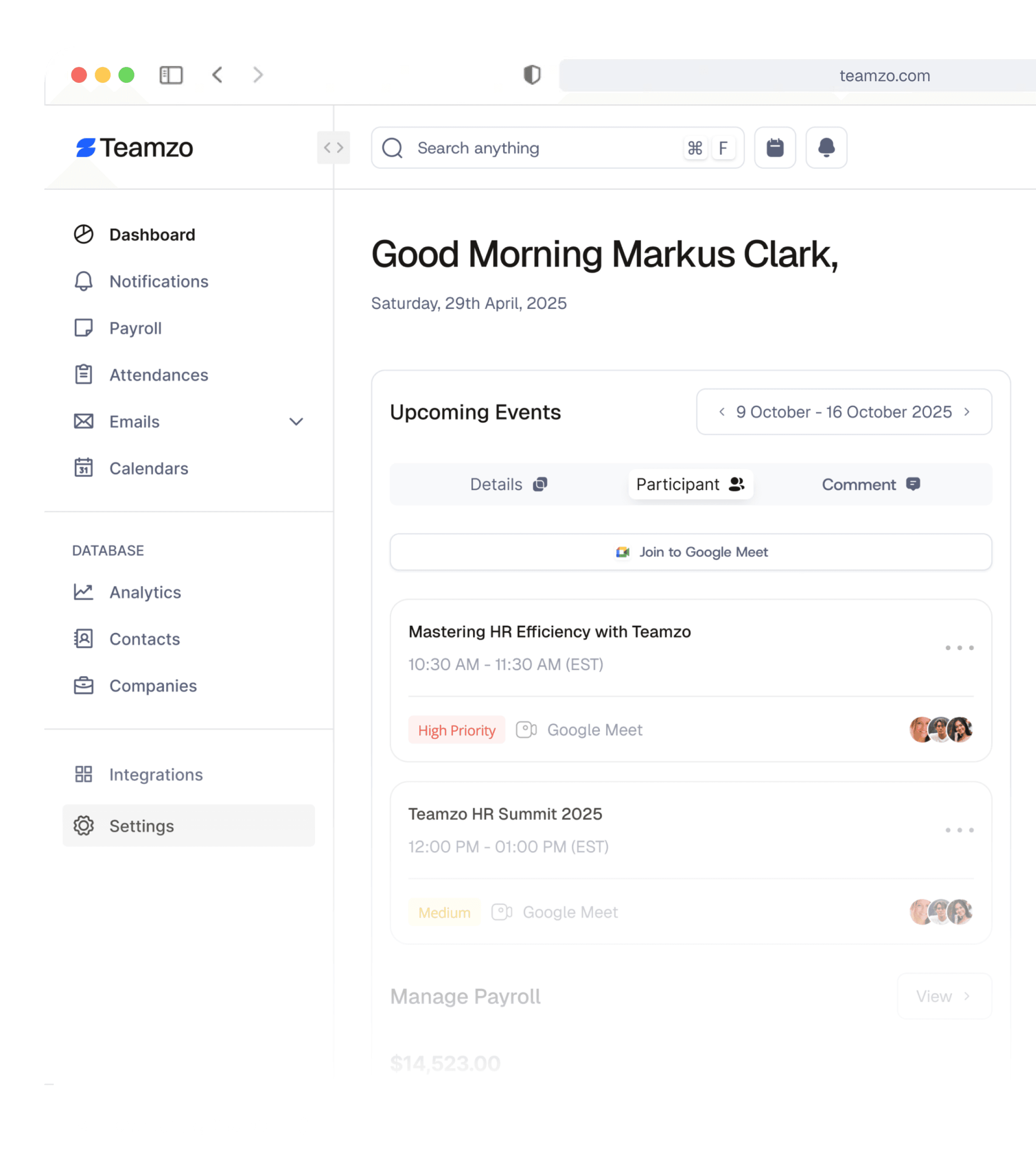Open the bell notifications button in header
This screenshot has width=1036, height=1157.
(826, 147)
